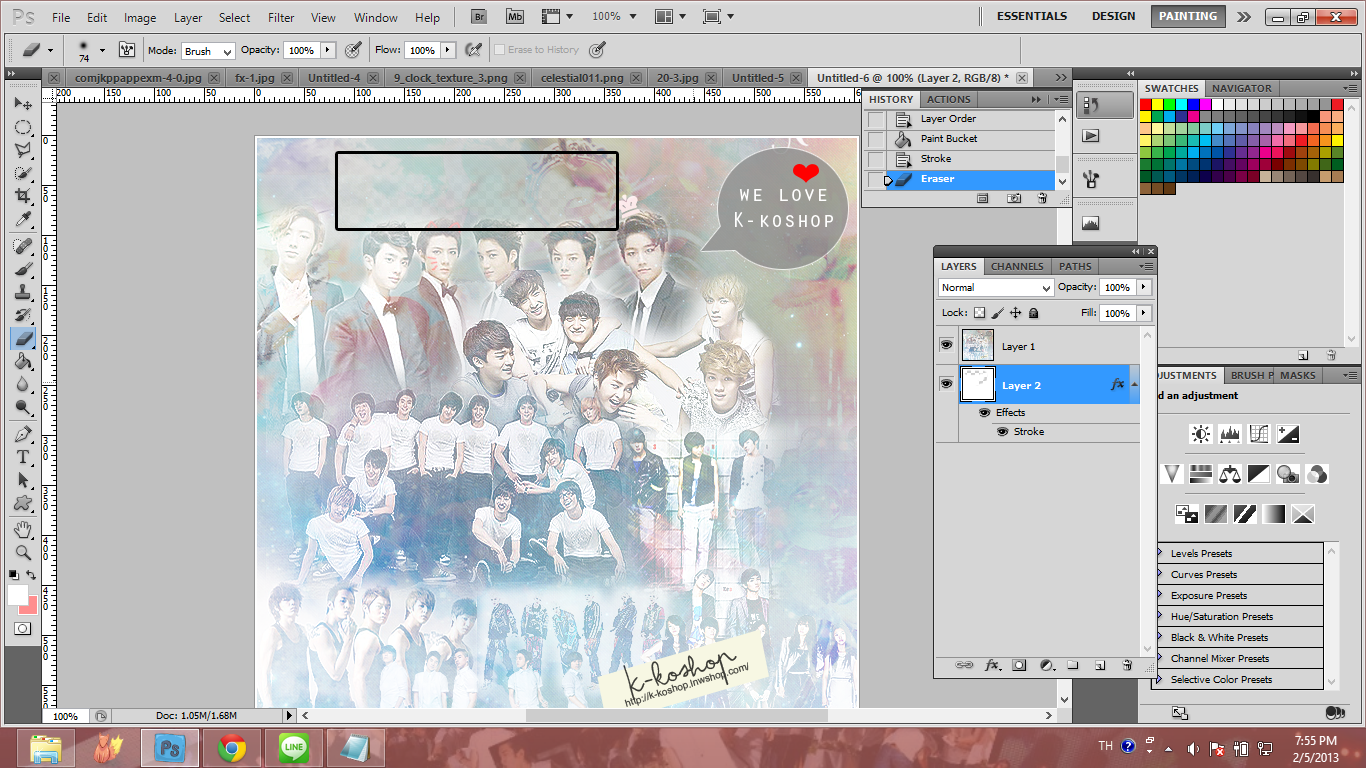
Task: Open the layer blend mode Normal dropdown
Action: [996, 288]
